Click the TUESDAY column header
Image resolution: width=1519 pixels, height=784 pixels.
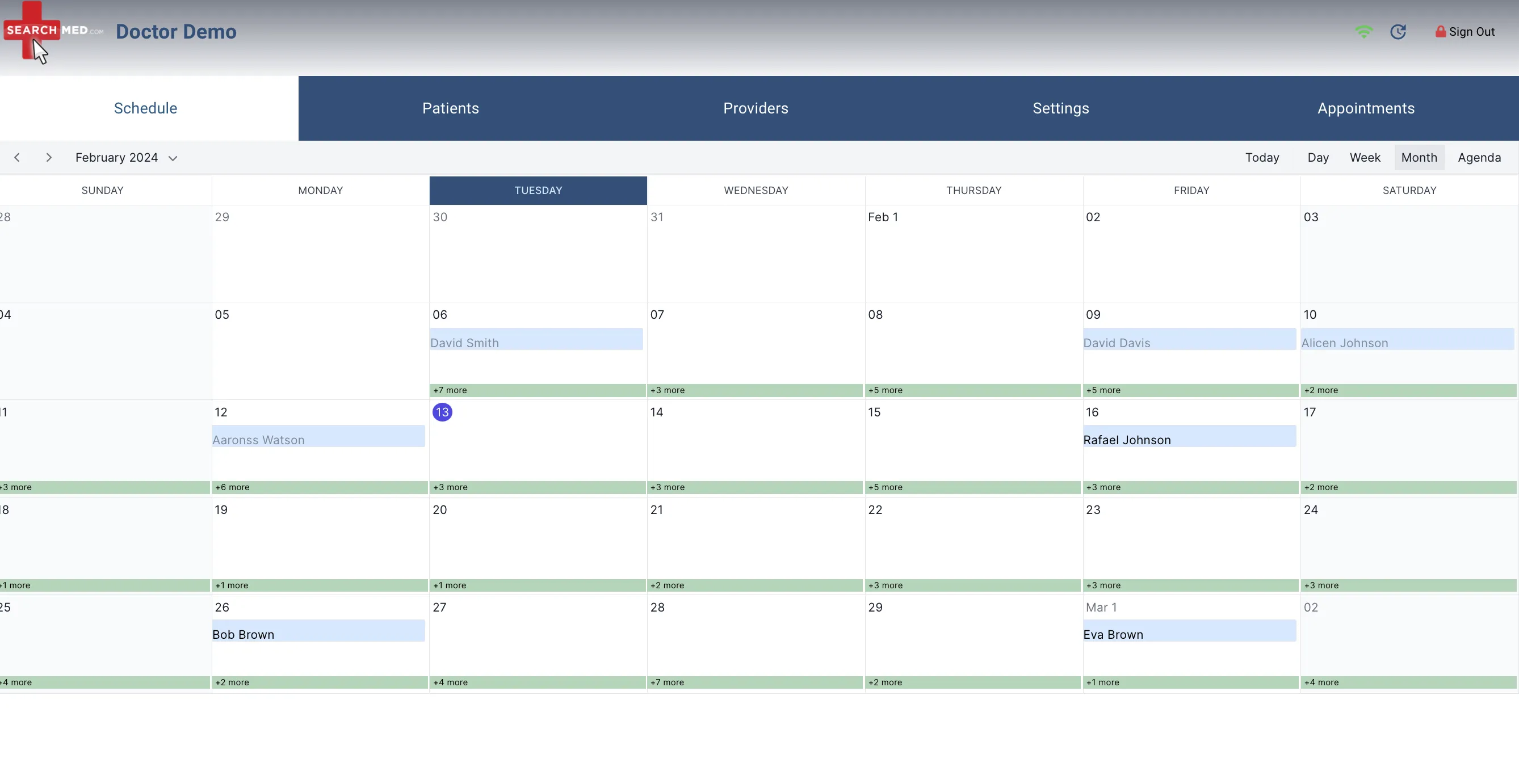coord(538,191)
